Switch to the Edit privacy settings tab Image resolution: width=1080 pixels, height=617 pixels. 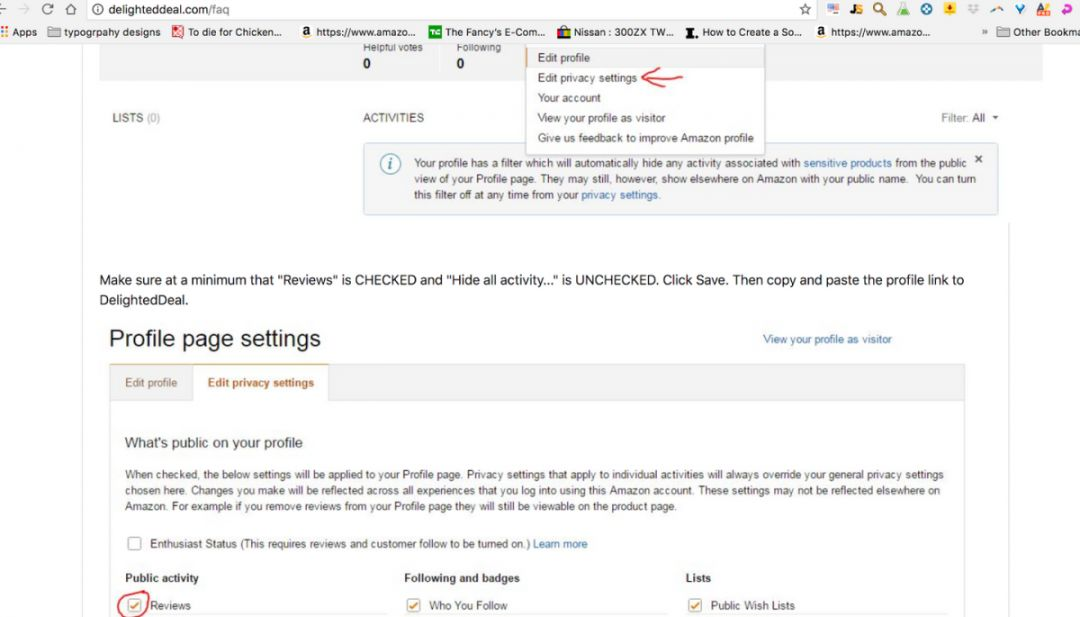[x=261, y=383]
